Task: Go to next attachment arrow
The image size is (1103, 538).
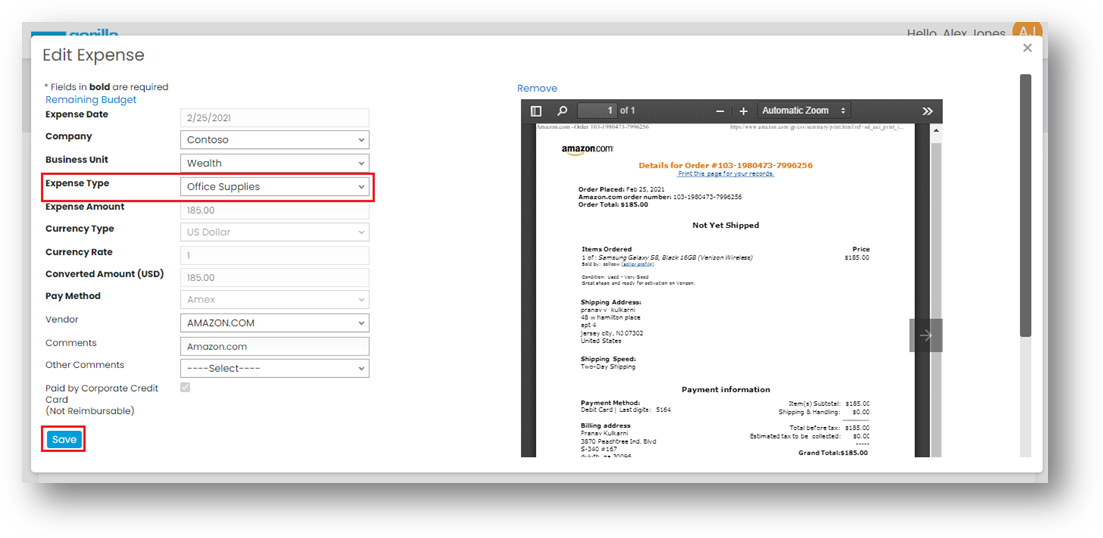Action: tap(926, 335)
